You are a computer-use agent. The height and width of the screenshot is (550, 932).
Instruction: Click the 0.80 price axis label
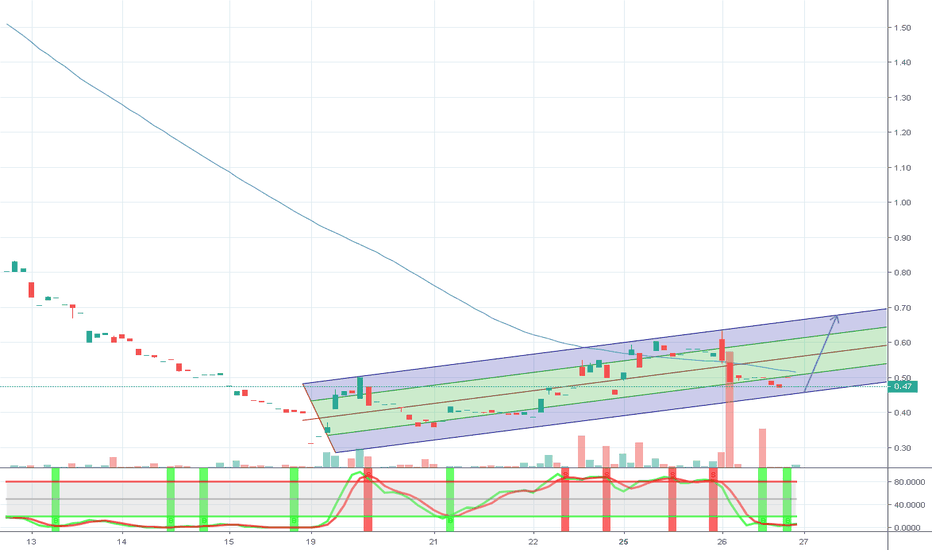[x=902, y=273]
